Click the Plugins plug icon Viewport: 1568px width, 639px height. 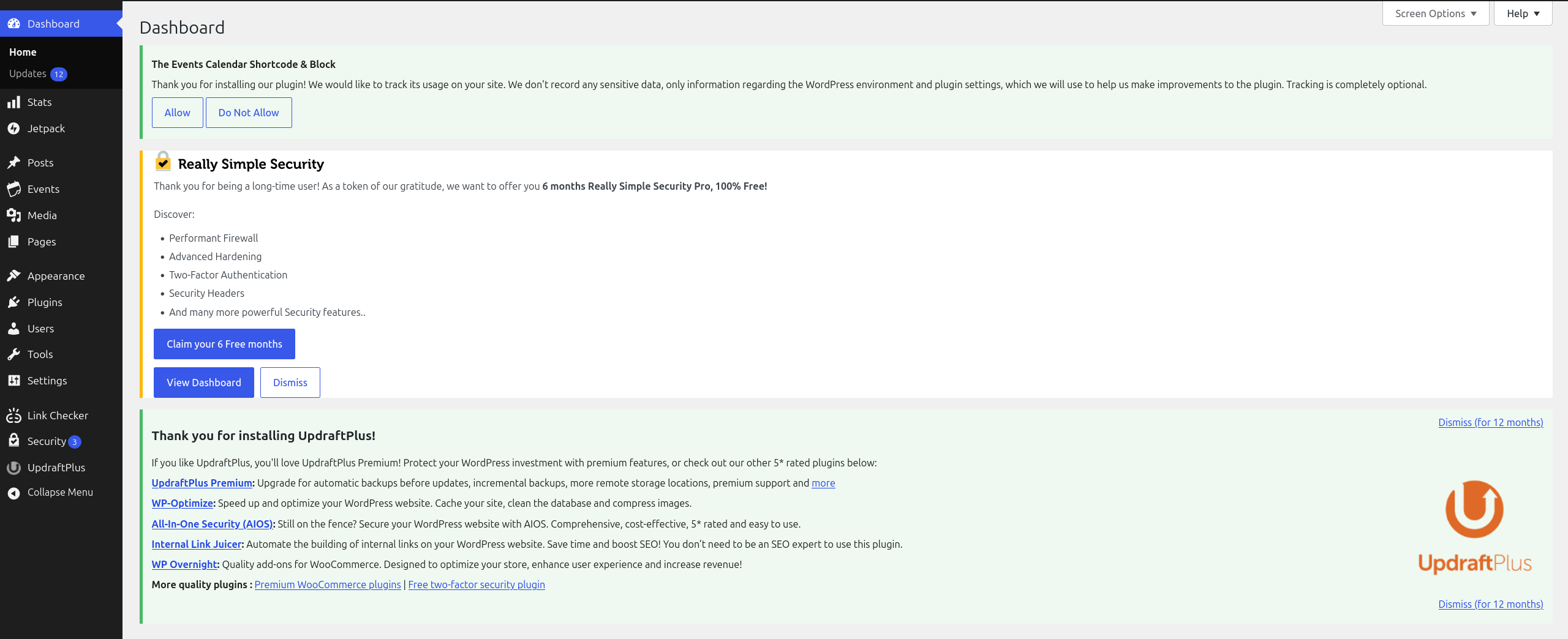click(13, 302)
